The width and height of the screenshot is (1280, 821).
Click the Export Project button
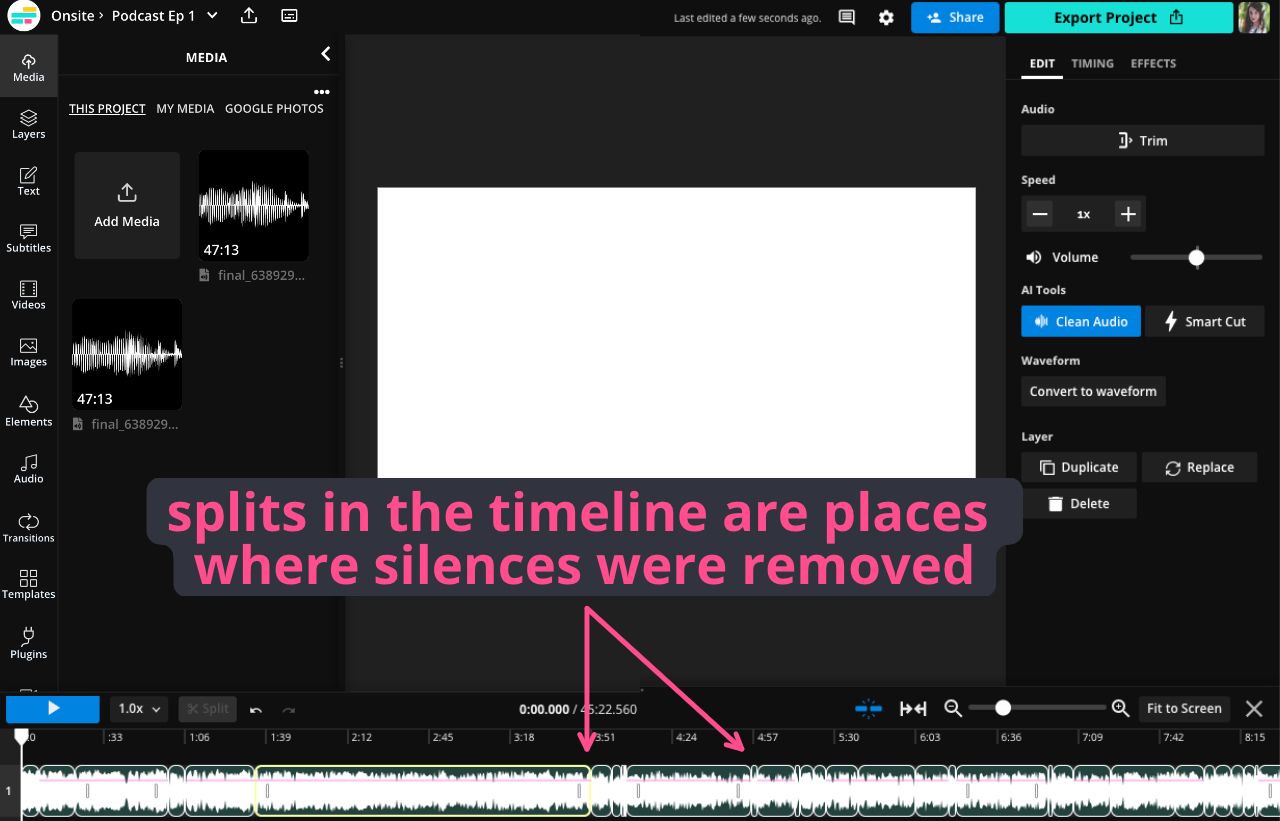coord(1118,18)
